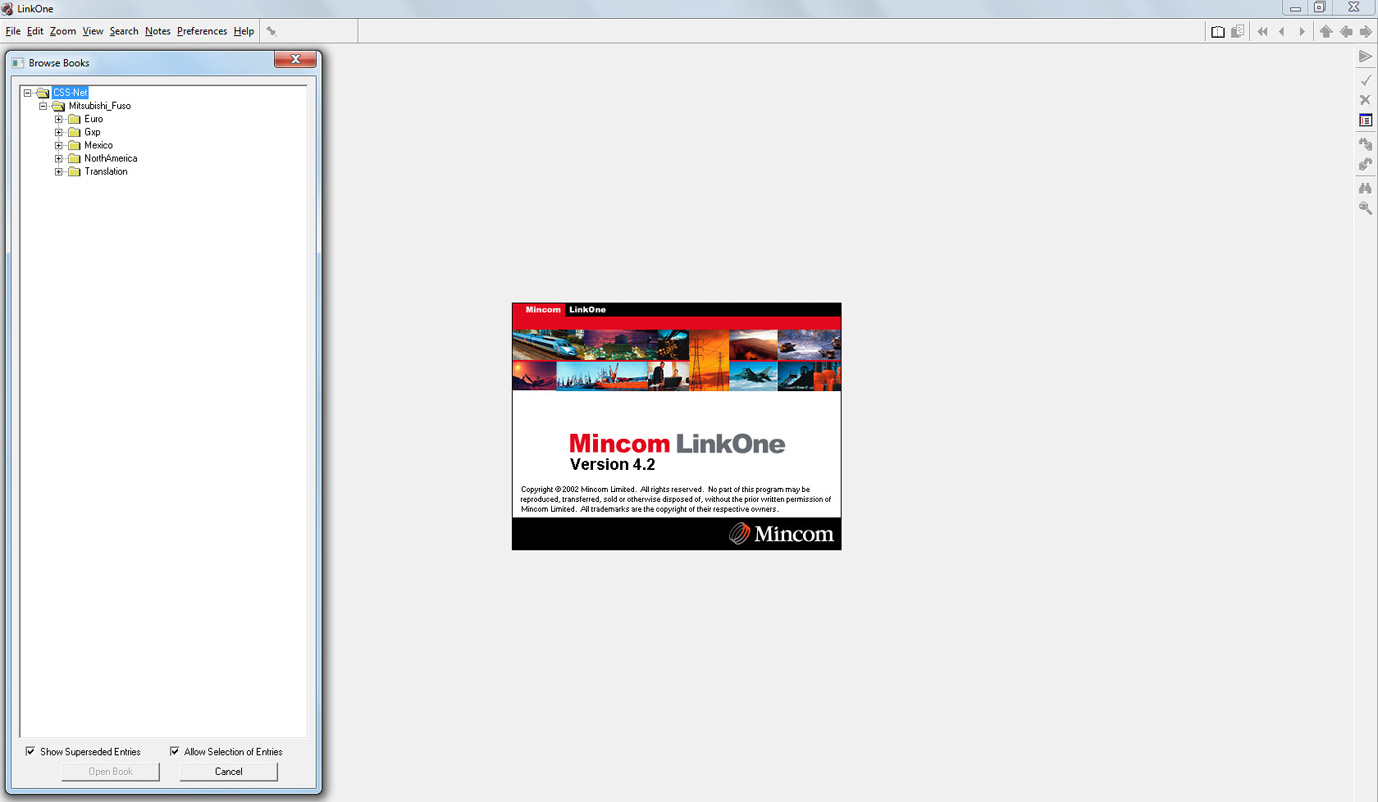
Task: Click the stacked documents icon in toolbar
Action: [1237, 32]
